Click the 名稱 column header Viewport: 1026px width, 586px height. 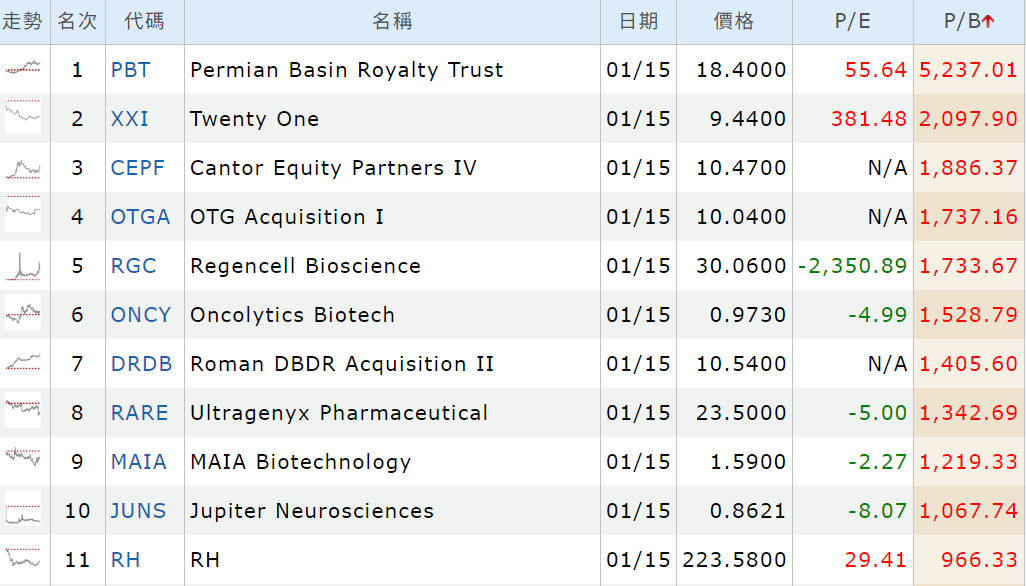(392, 21)
